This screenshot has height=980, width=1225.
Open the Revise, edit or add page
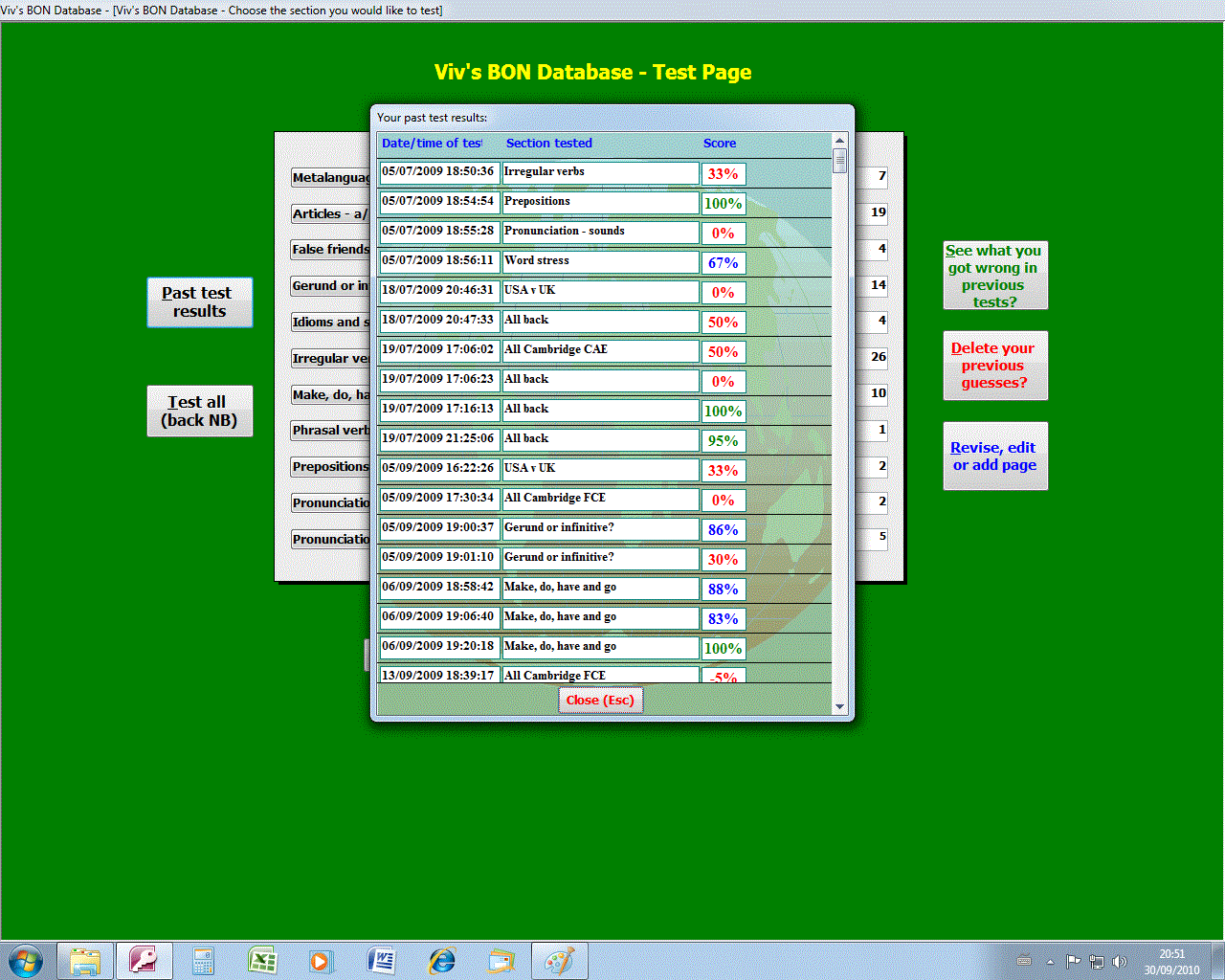pyautogui.click(x=994, y=456)
